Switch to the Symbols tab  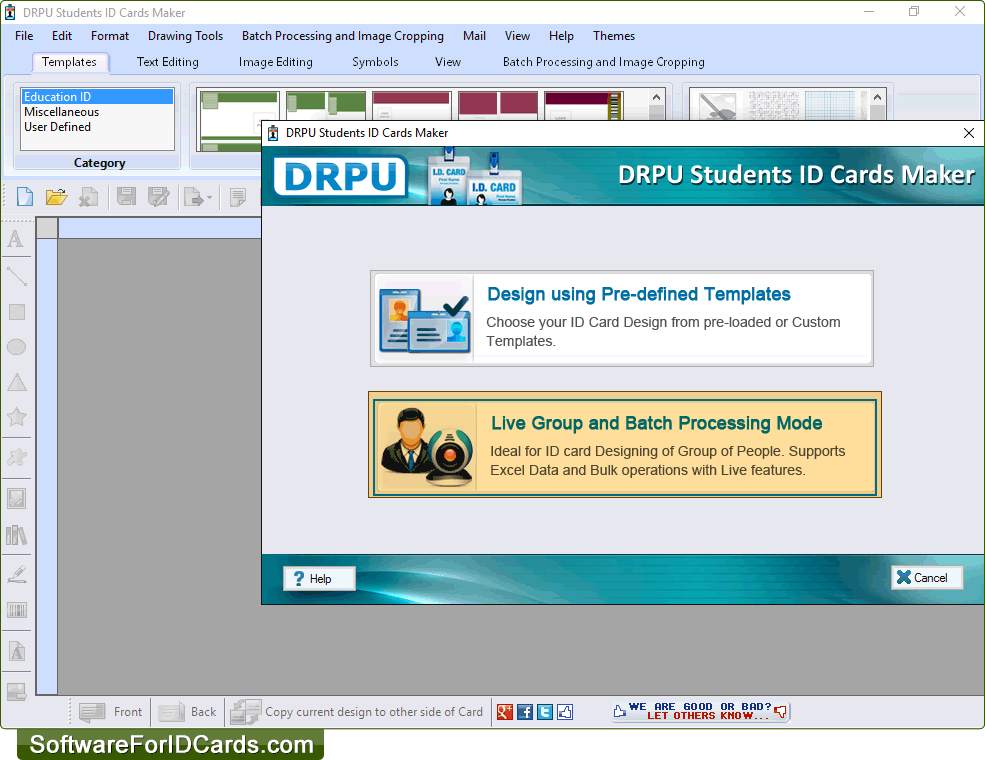[x=375, y=62]
